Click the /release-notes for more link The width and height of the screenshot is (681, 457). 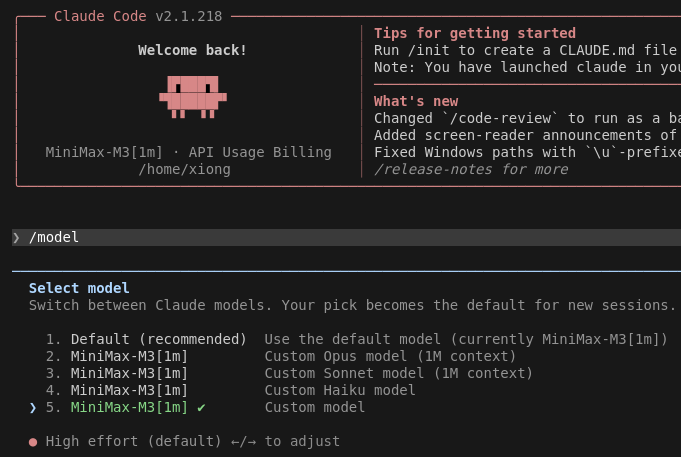[x=471, y=169]
